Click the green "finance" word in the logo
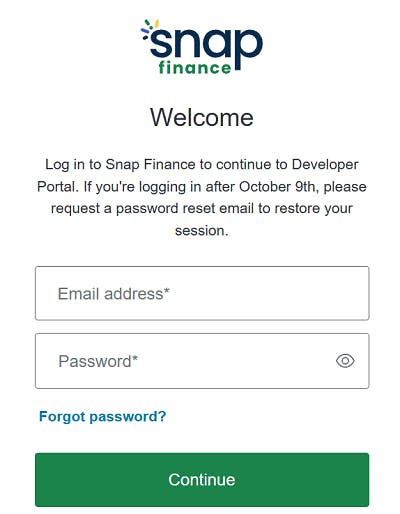The image size is (400, 514). [195, 68]
